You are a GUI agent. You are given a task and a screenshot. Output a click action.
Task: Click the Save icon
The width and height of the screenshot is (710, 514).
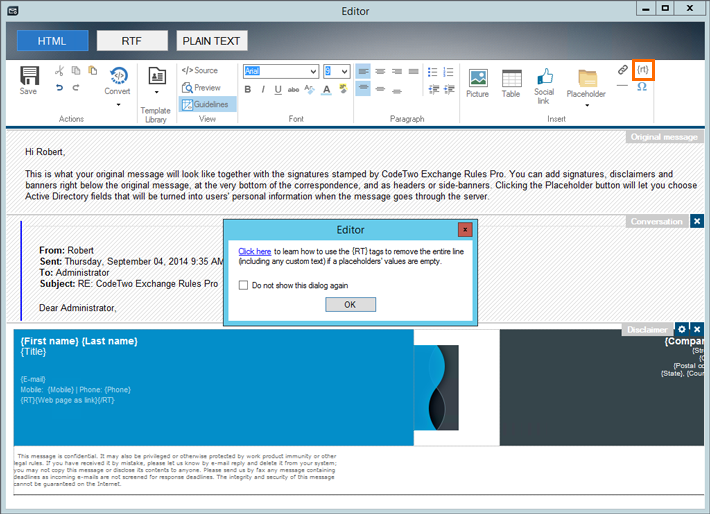click(29, 76)
